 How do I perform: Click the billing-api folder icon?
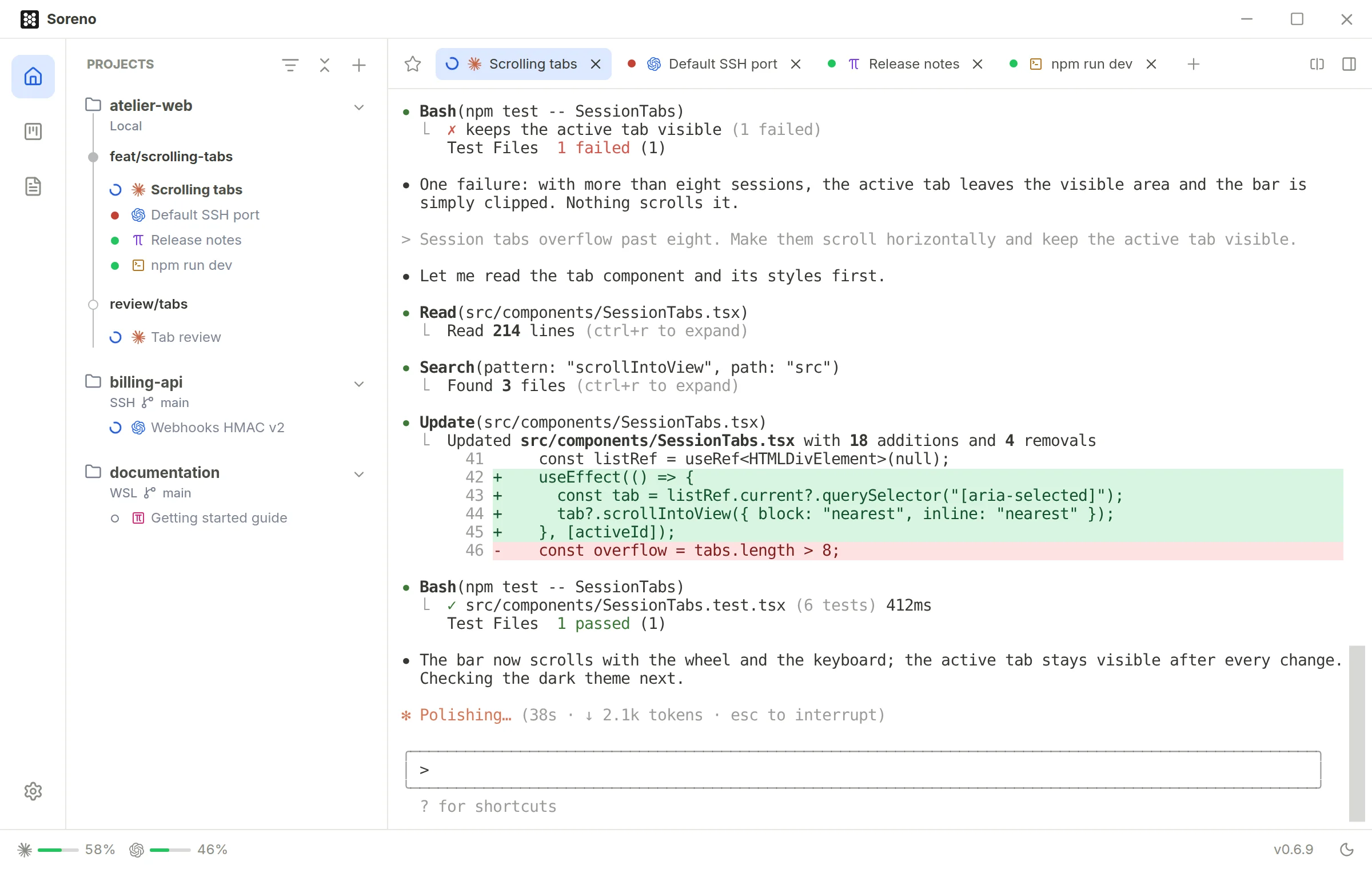93,381
